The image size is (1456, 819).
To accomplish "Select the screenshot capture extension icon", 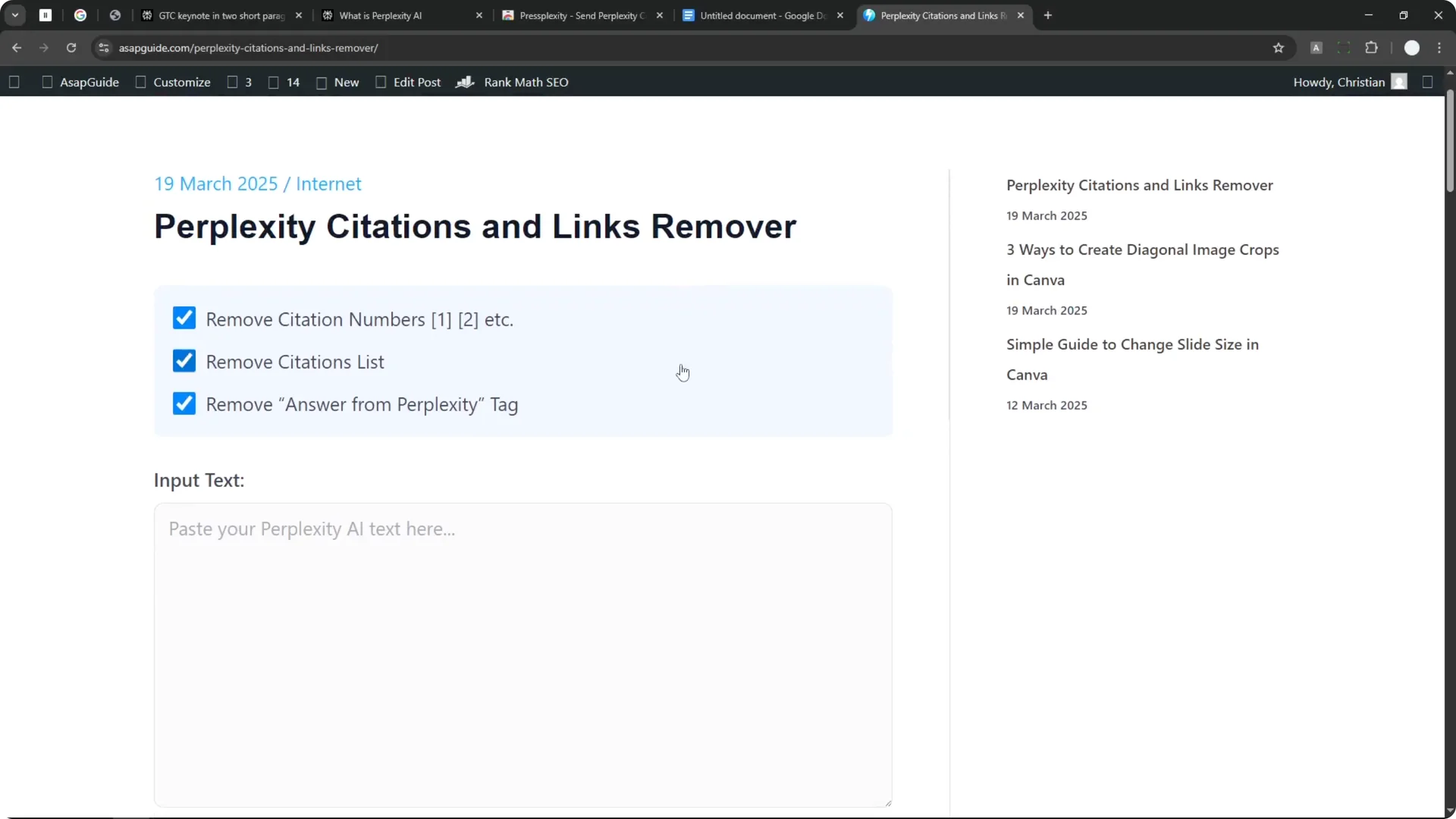I will (x=1344, y=47).
